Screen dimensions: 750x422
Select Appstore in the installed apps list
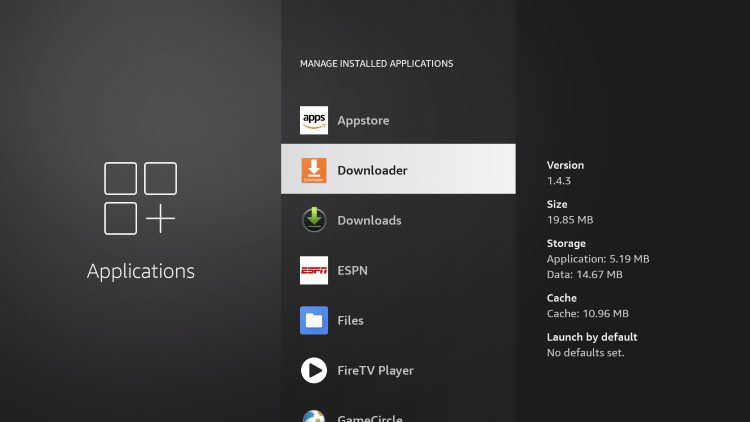[x=398, y=120]
